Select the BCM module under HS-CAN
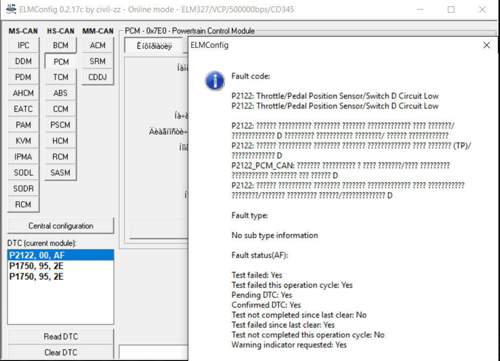The width and height of the screenshot is (500, 361). [60, 45]
